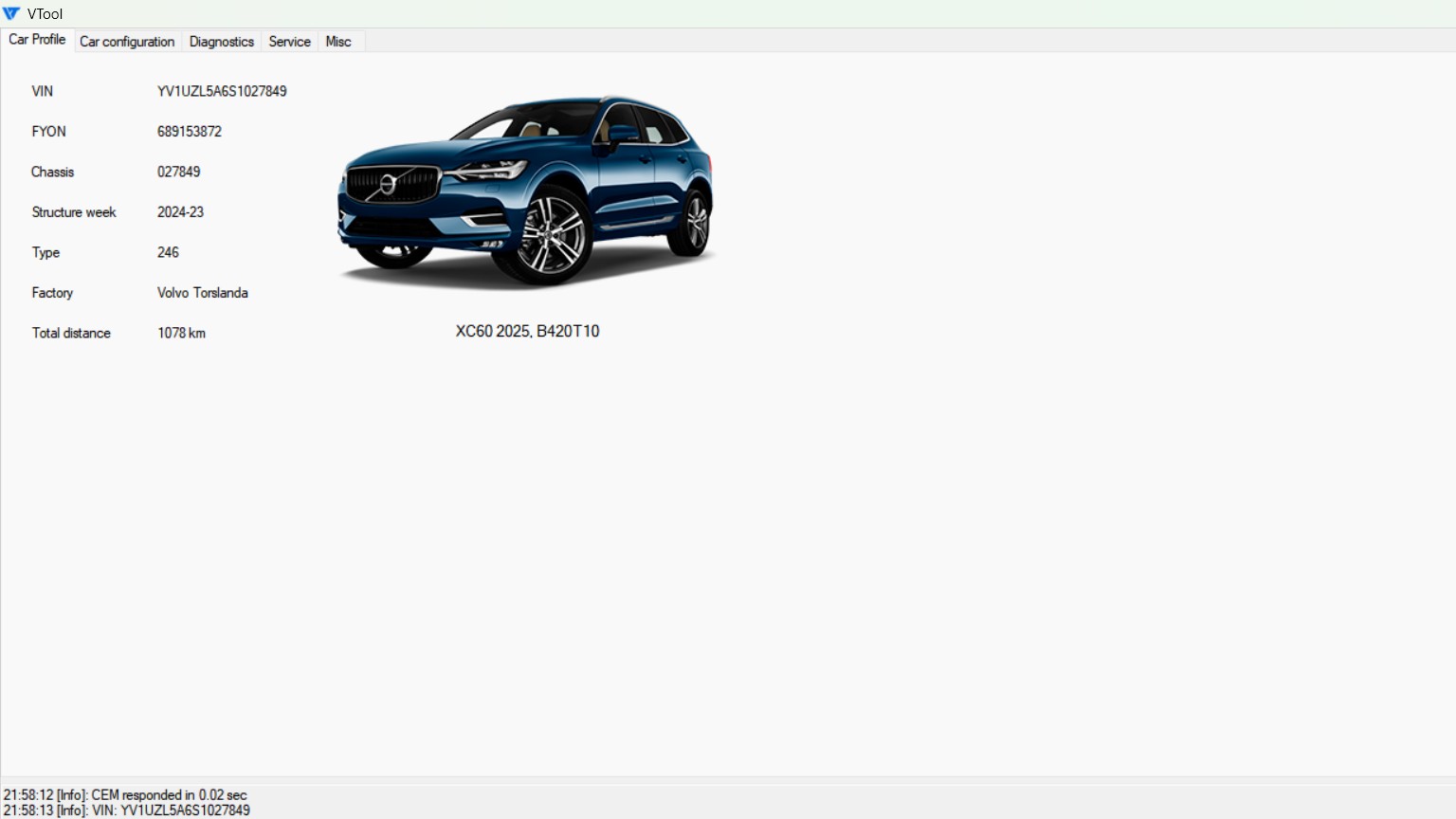Switch to the Car Profile tab
Image resolution: width=1456 pixels, height=819 pixels.
(37, 40)
